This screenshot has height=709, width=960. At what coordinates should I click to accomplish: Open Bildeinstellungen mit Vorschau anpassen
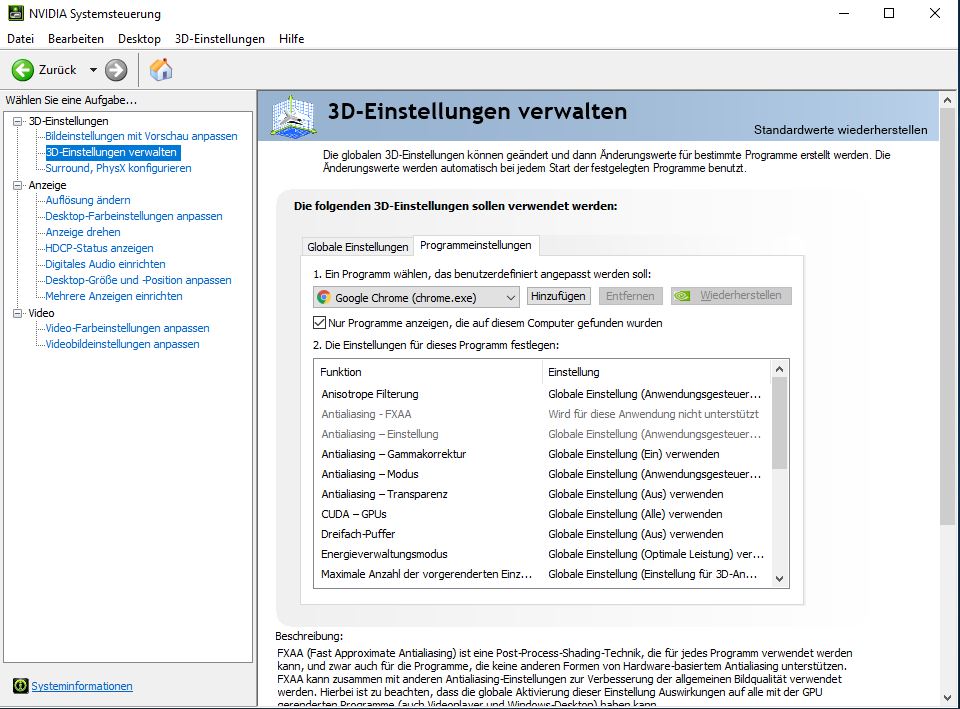pyautogui.click(x=141, y=136)
